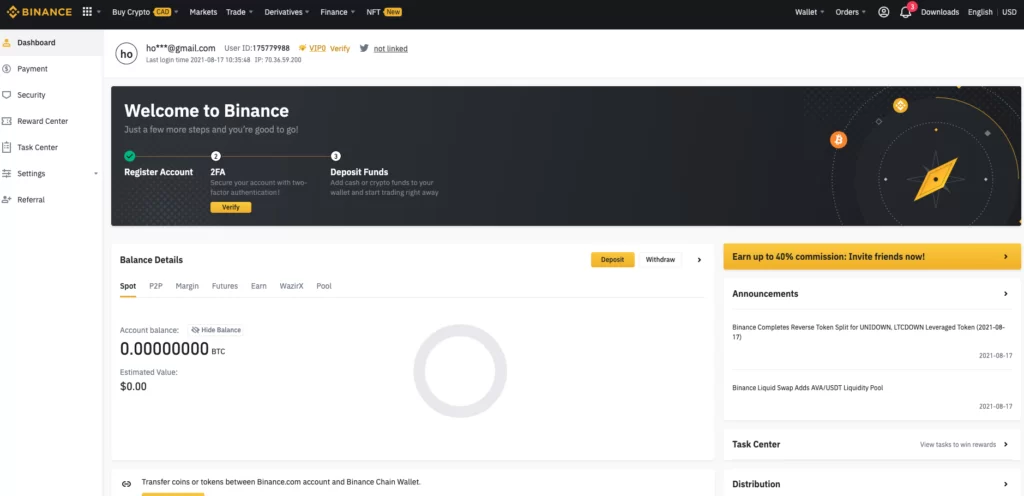The image size is (1024, 496).
Task: Click the 'ho' profile avatar
Action: click(126, 54)
